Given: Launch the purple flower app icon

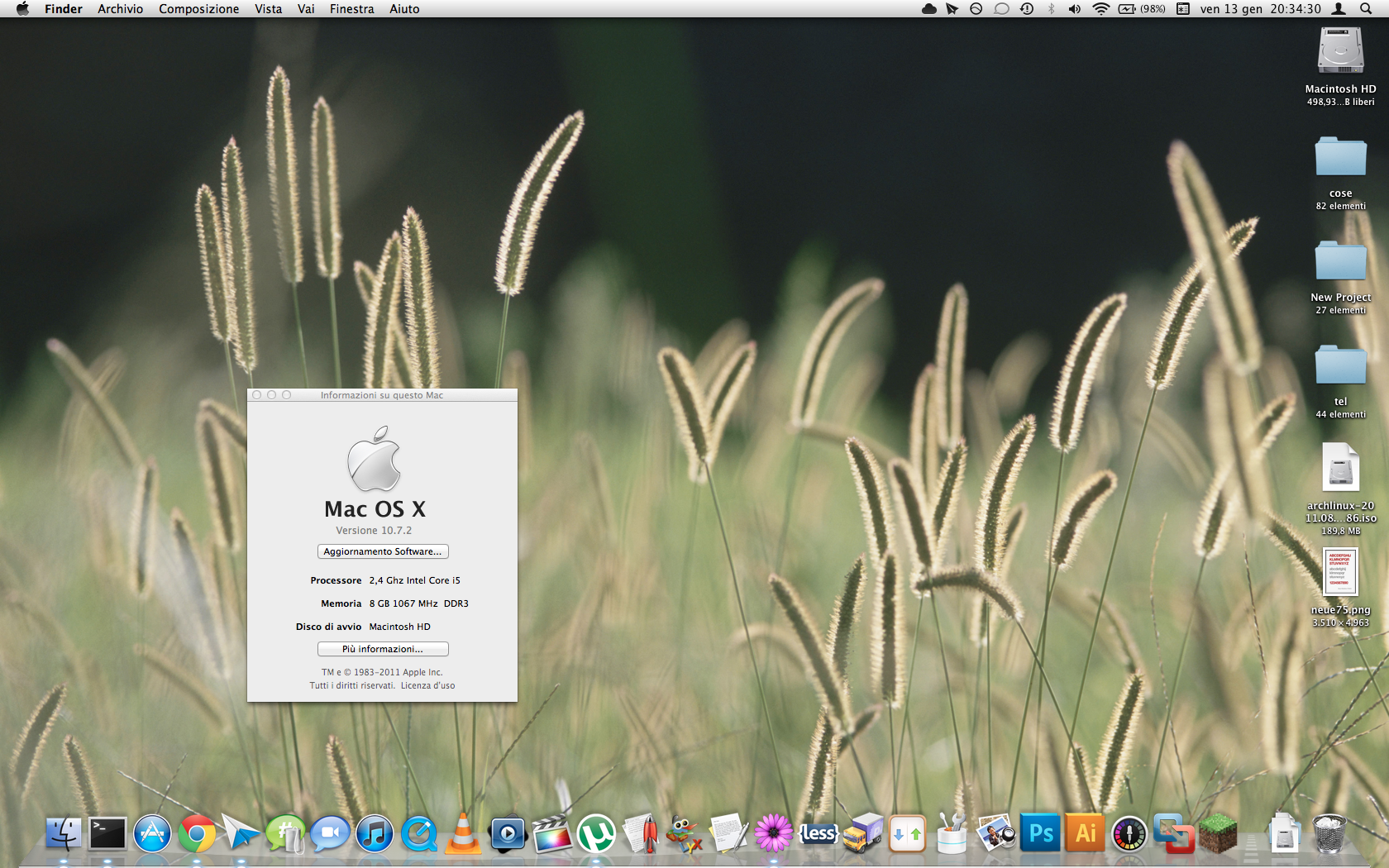Looking at the screenshot, I should (x=774, y=833).
